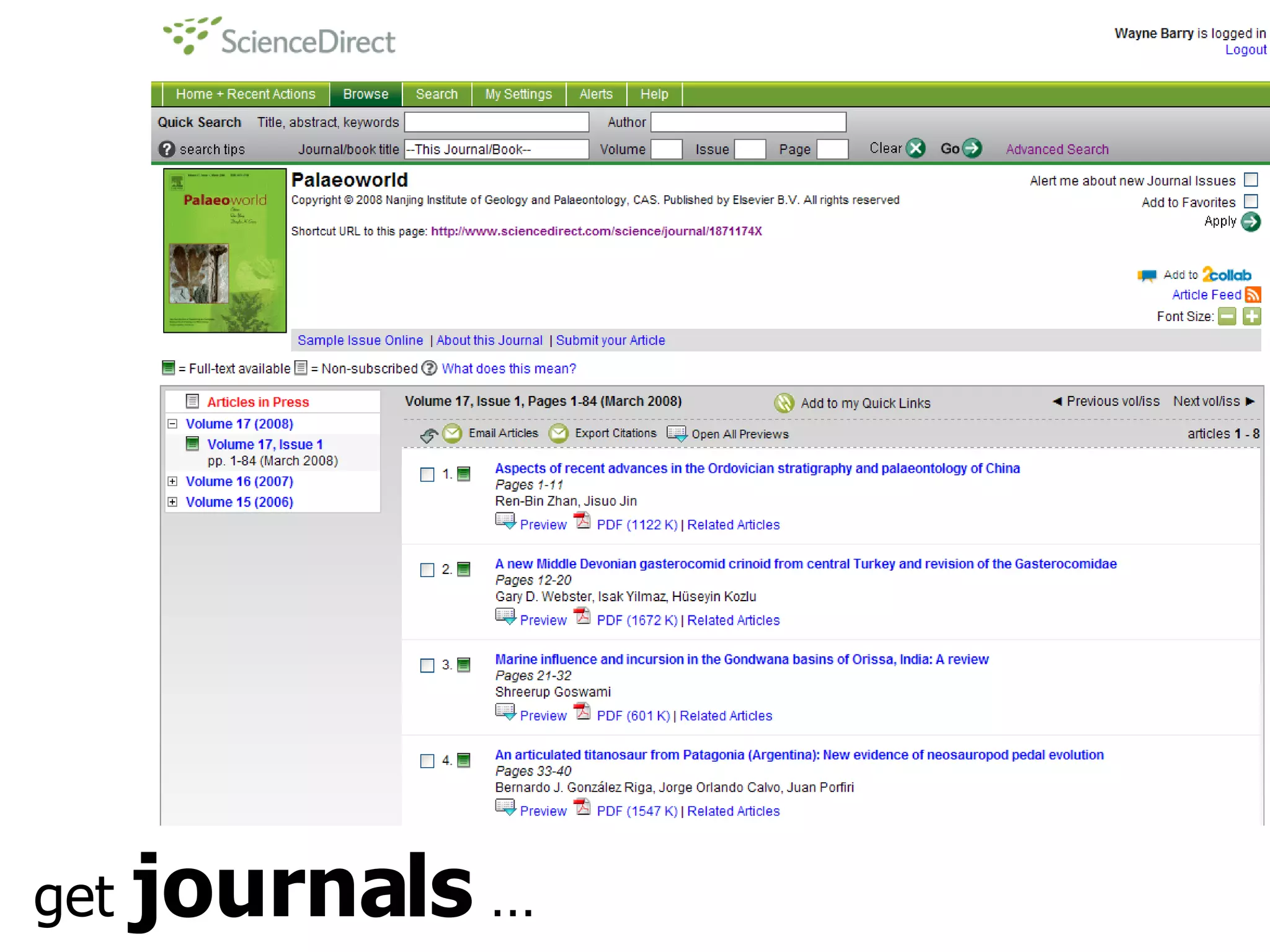
Task: Open the My Settings tab
Action: pos(518,94)
